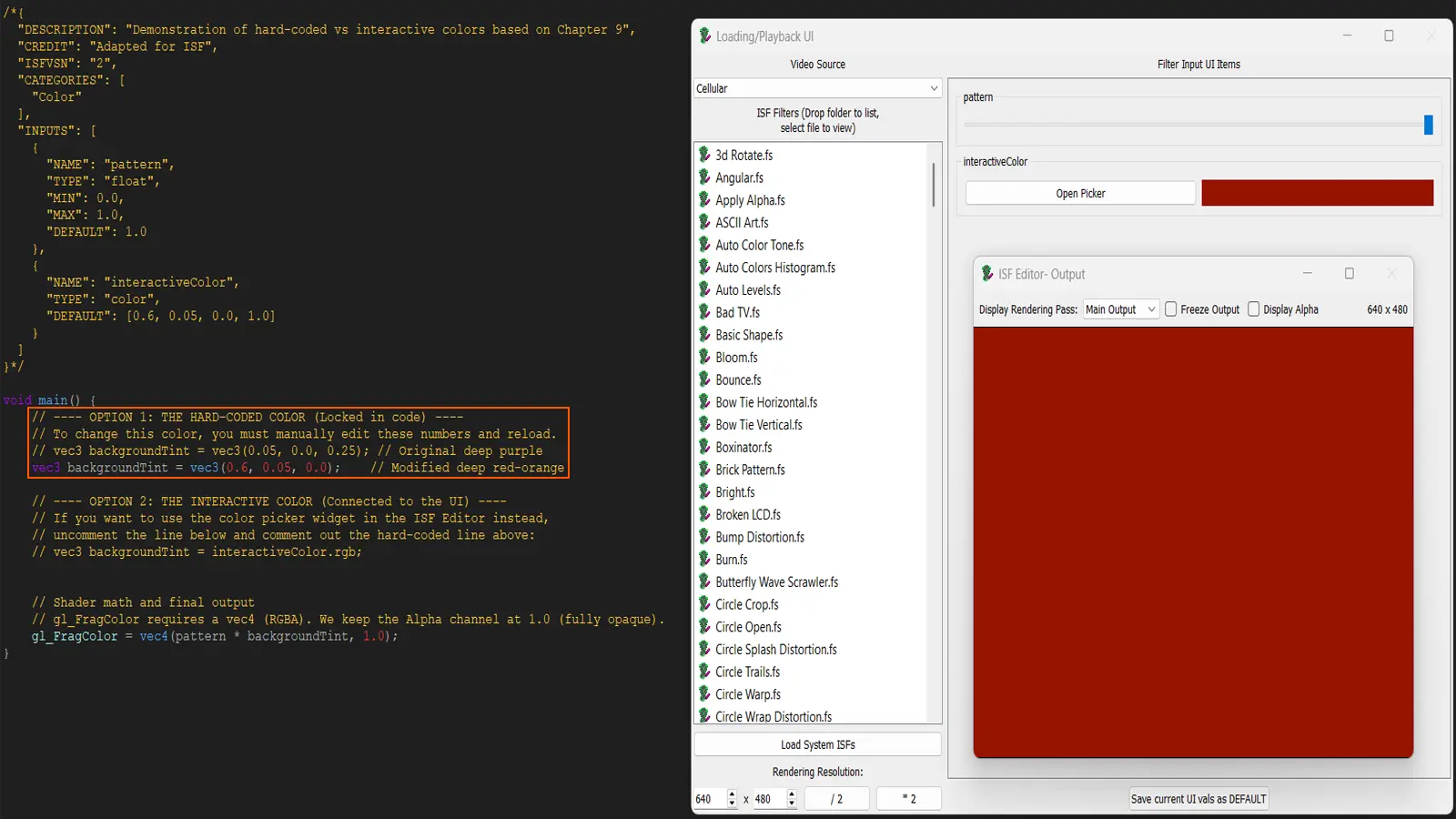Increase rendering height with the up stepper
The width and height of the screenshot is (1456, 819).
point(792,794)
